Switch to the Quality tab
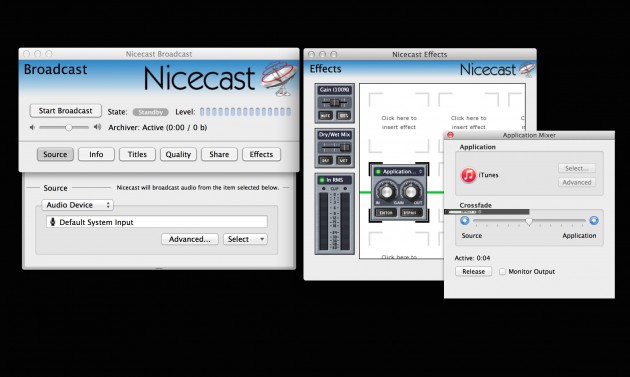Viewport: 630px width, 377px height. 178,154
